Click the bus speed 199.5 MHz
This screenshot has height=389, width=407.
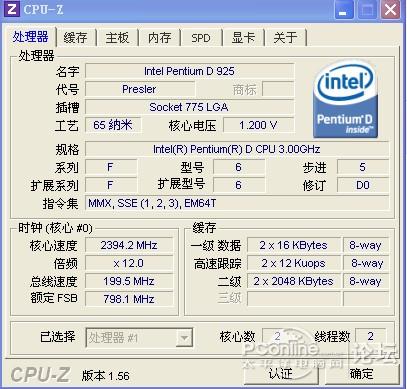(x=129, y=281)
